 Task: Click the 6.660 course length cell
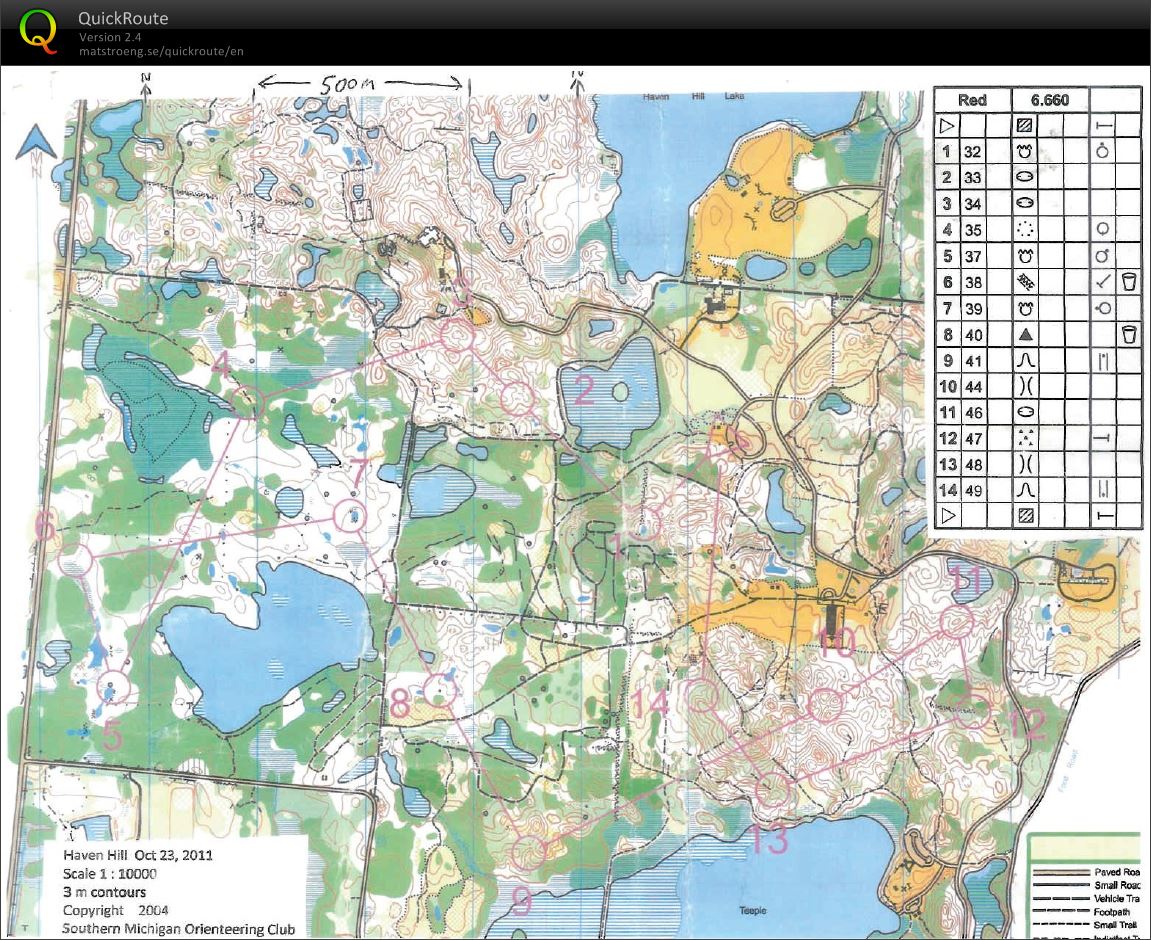pyautogui.click(x=1049, y=100)
